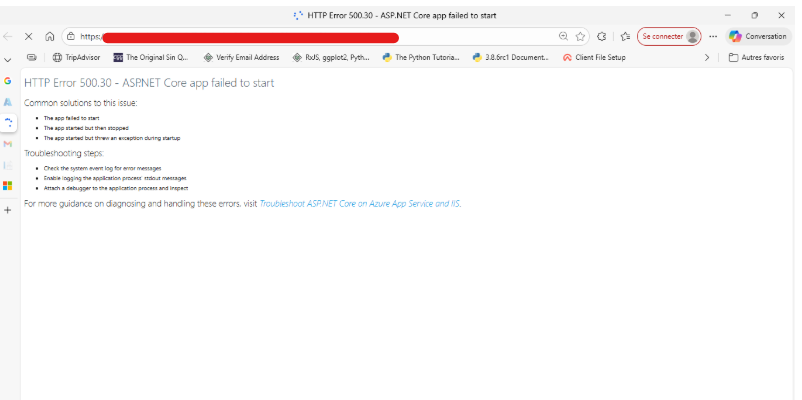Click the HTTP Error 500.30 page heading

[149, 83]
